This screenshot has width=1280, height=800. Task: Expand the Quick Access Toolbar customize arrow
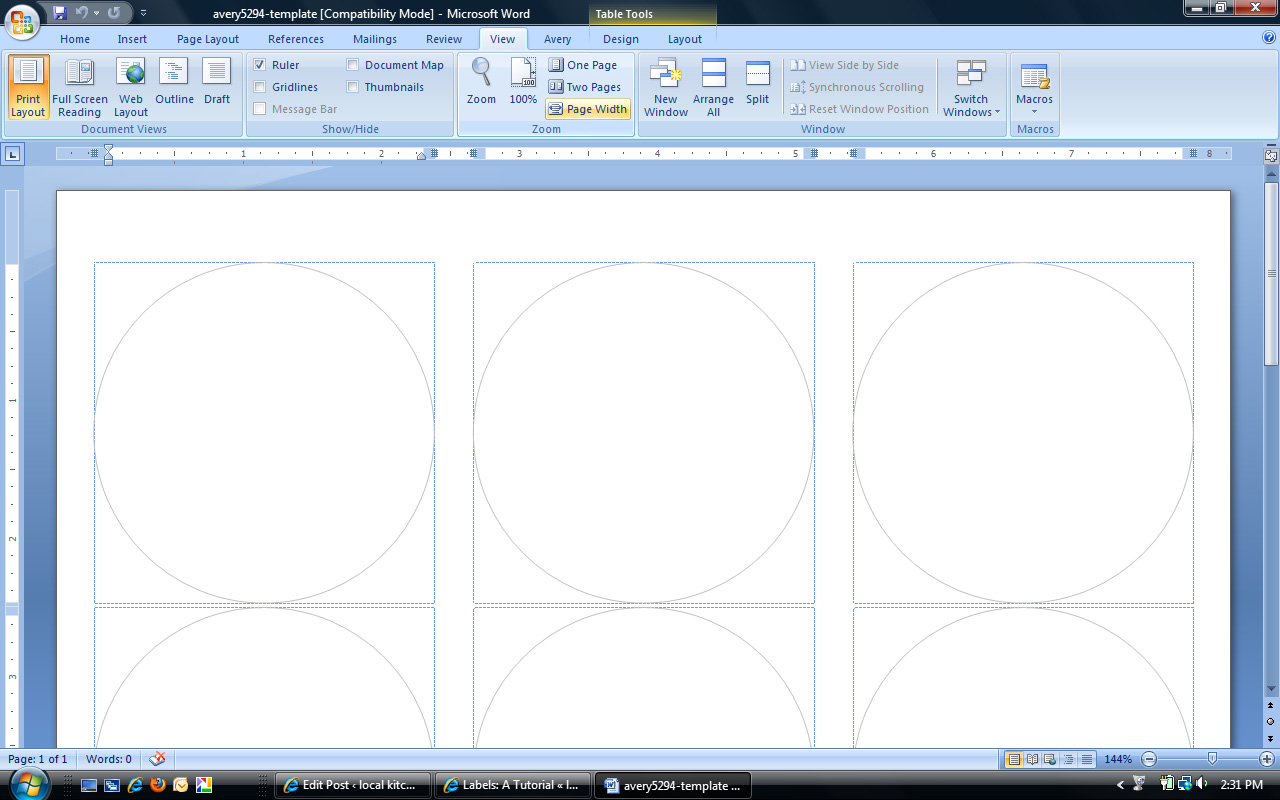point(144,13)
